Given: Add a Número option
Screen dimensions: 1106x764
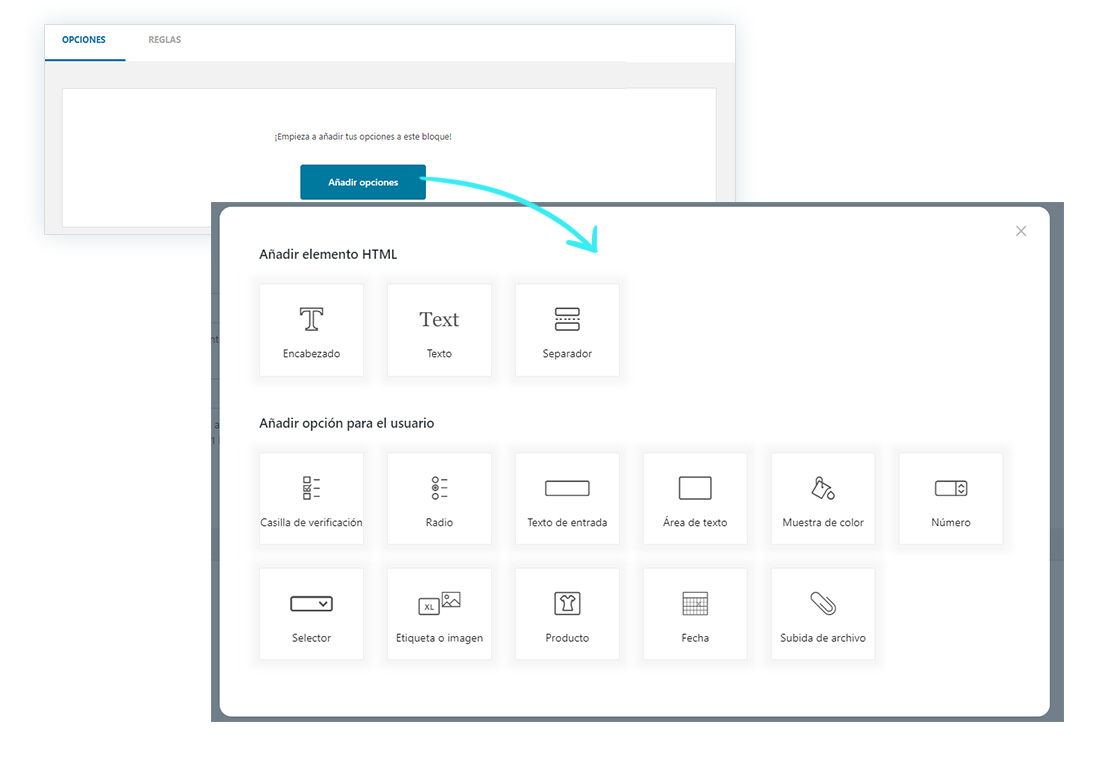Looking at the screenshot, I should pyautogui.click(x=951, y=499).
